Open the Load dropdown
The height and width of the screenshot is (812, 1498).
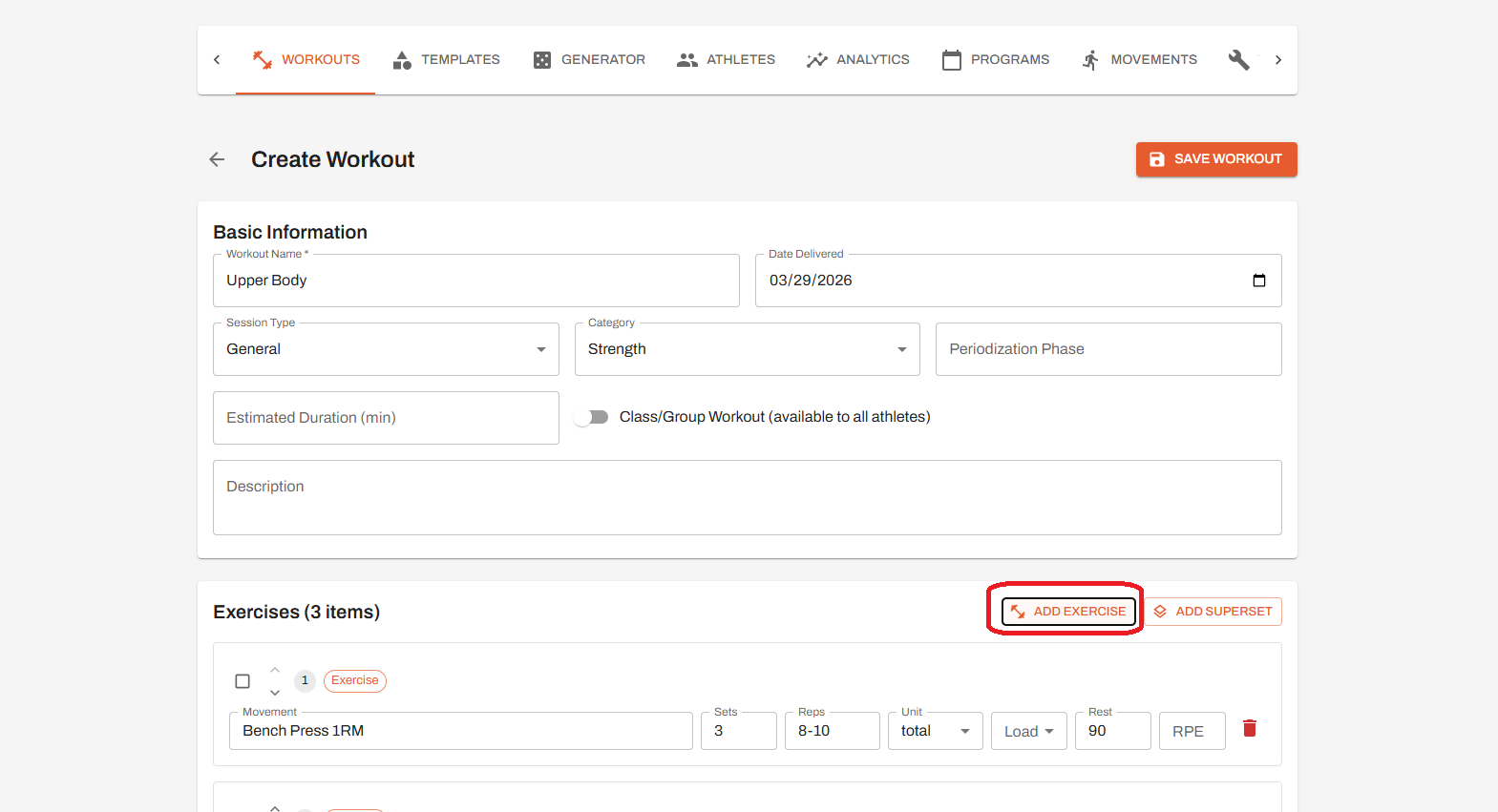(x=1028, y=731)
